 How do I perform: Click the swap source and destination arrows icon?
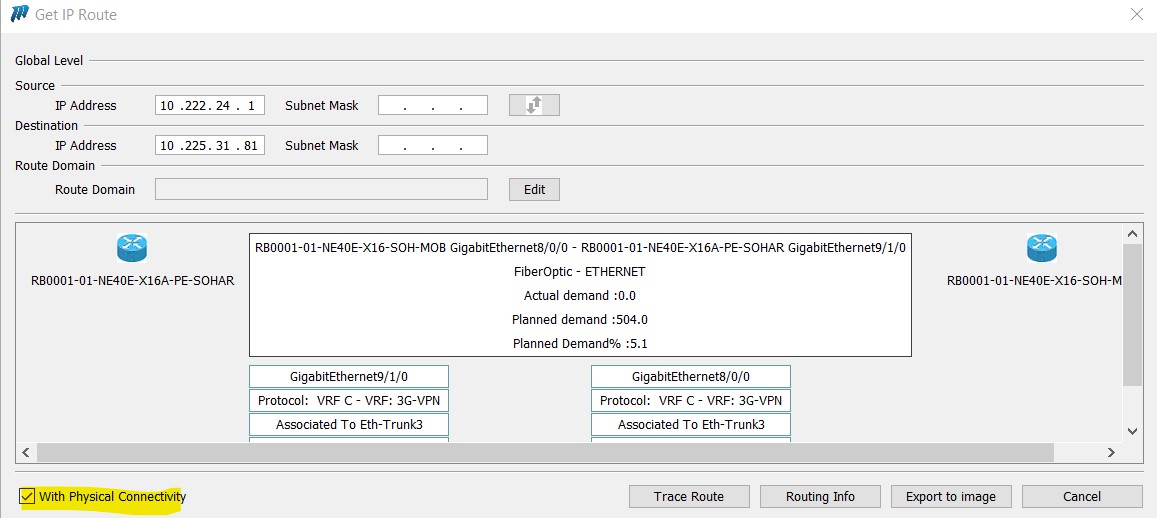(534, 105)
